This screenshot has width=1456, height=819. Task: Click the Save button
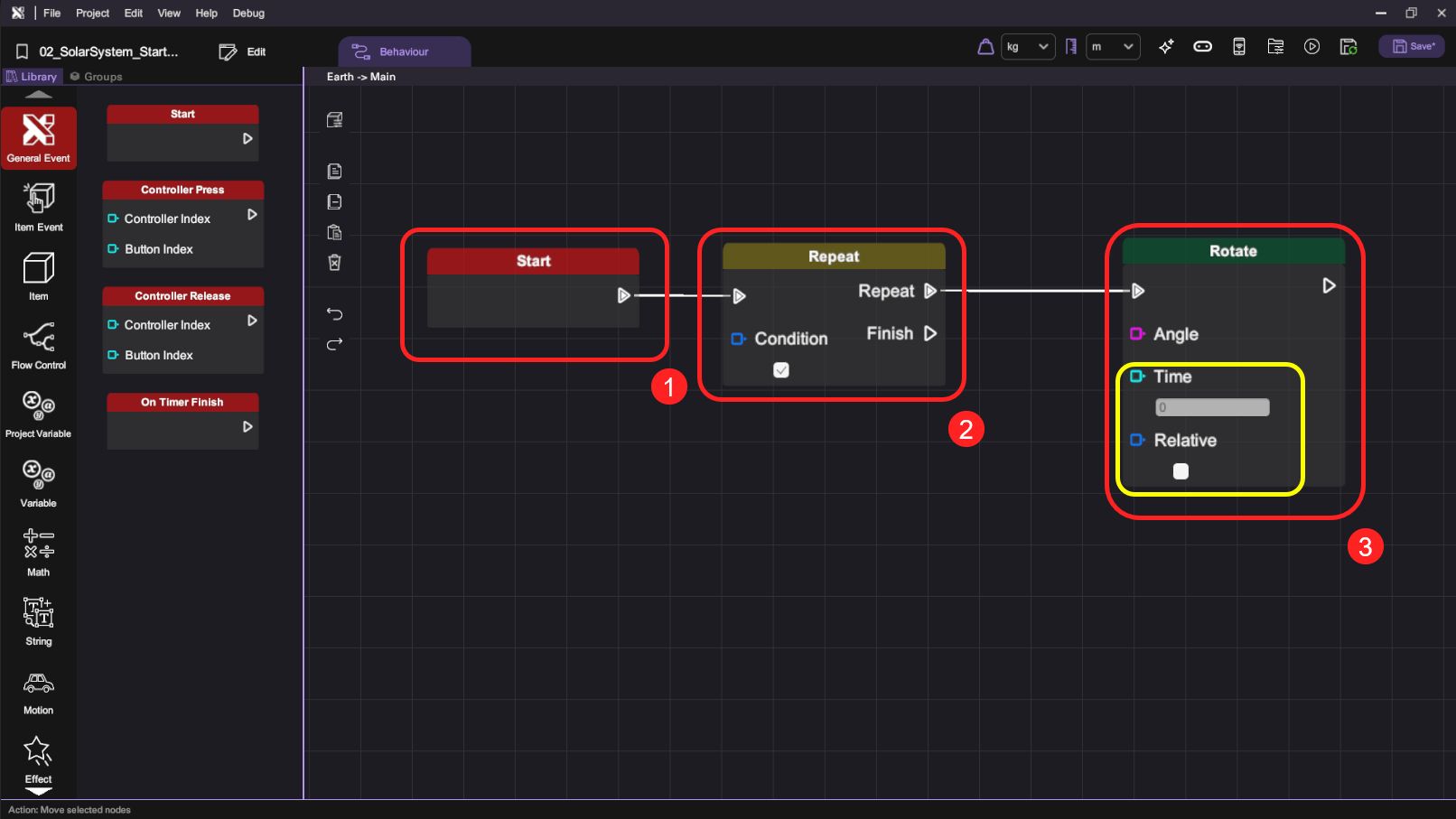point(1412,47)
